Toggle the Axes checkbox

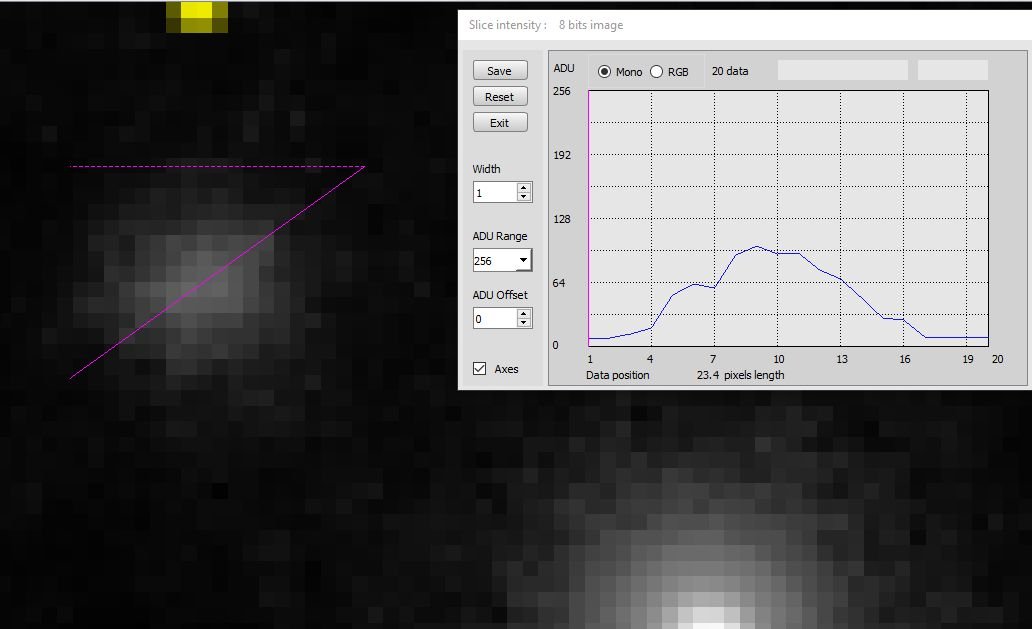pos(480,369)
